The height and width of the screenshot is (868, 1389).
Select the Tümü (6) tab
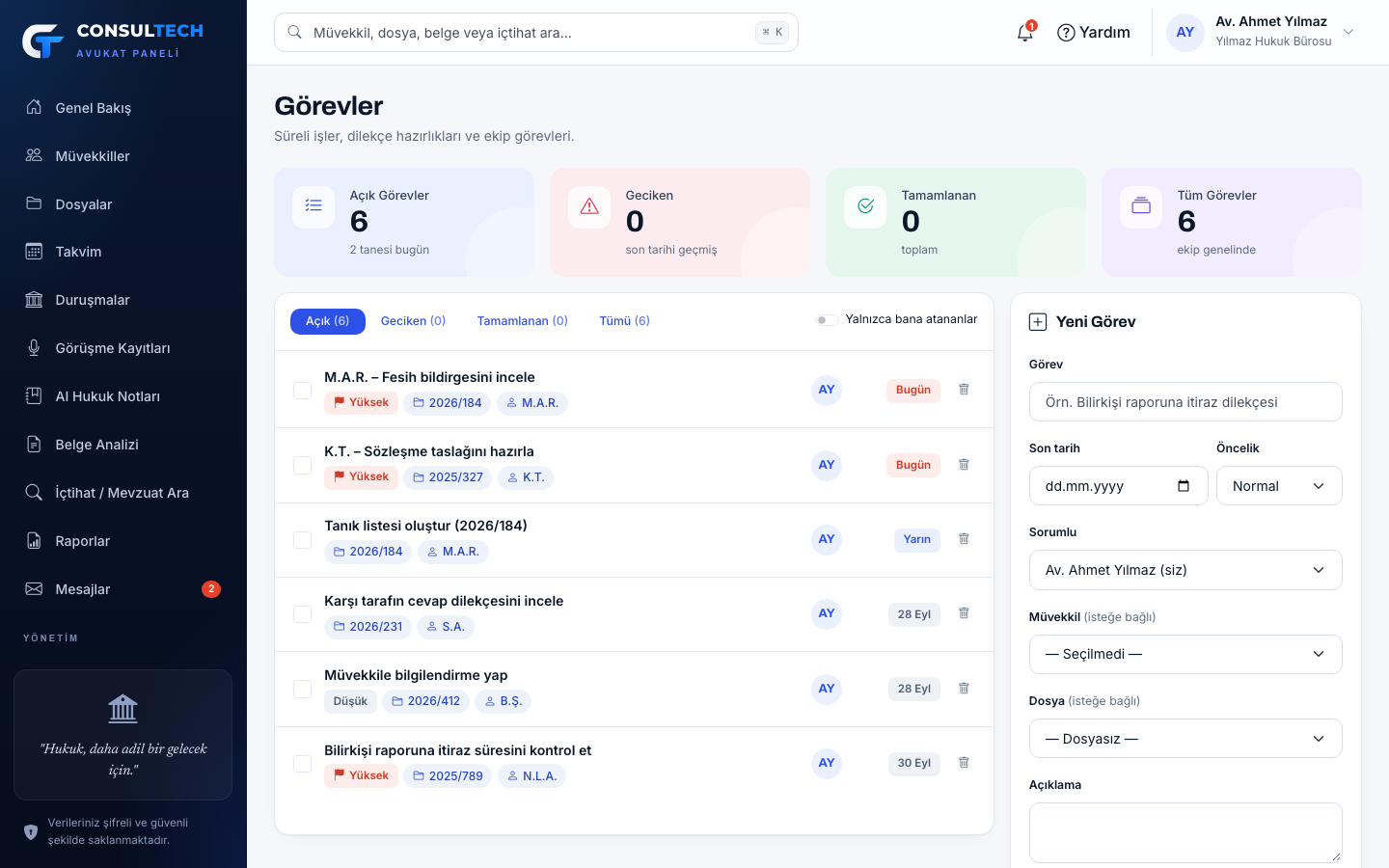point(625,321)
